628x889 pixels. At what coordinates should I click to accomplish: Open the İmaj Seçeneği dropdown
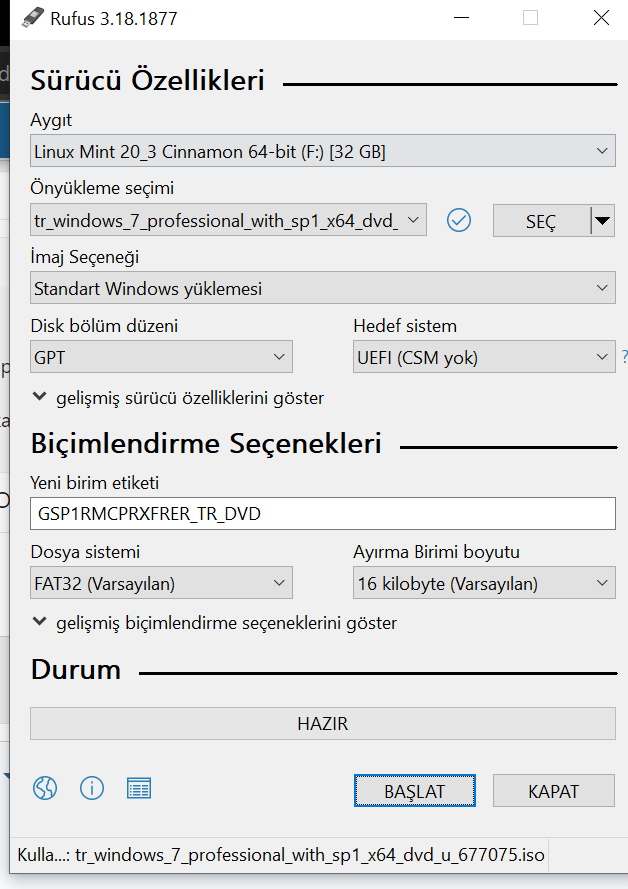[322, 289]
